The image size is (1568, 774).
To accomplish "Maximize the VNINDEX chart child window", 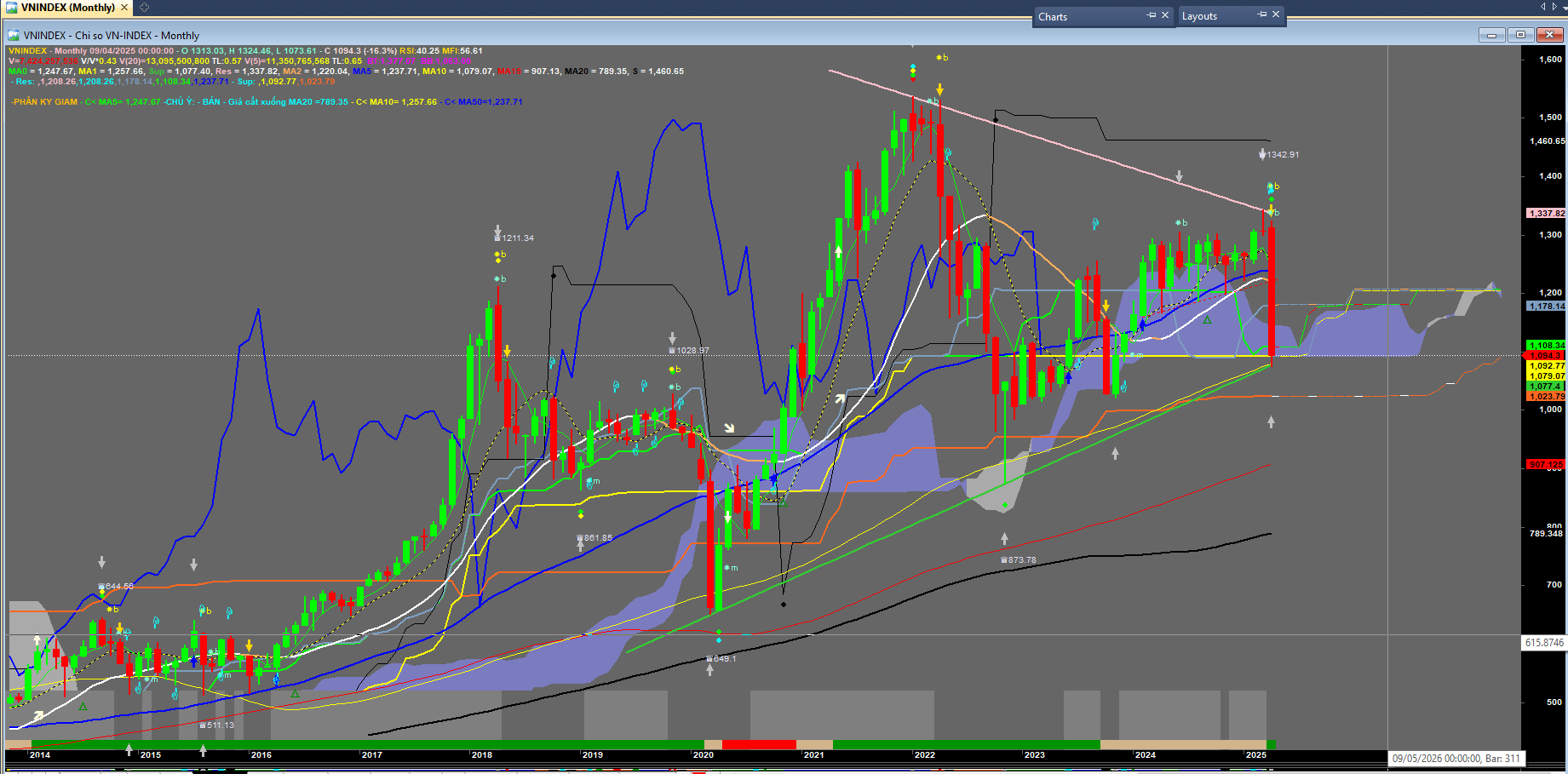I will pyautogui.click(x=1520, y=35).
